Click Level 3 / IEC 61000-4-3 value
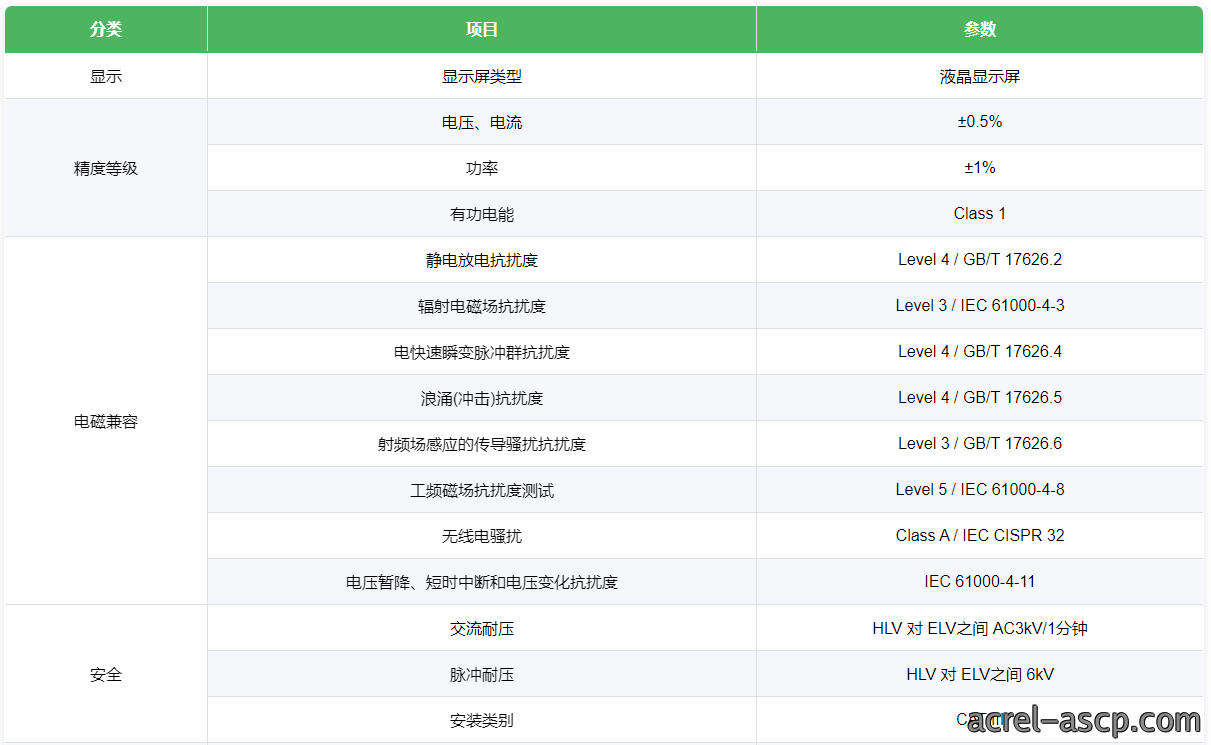Viewport: 1211px width, 745px height. tap(980, 306)
